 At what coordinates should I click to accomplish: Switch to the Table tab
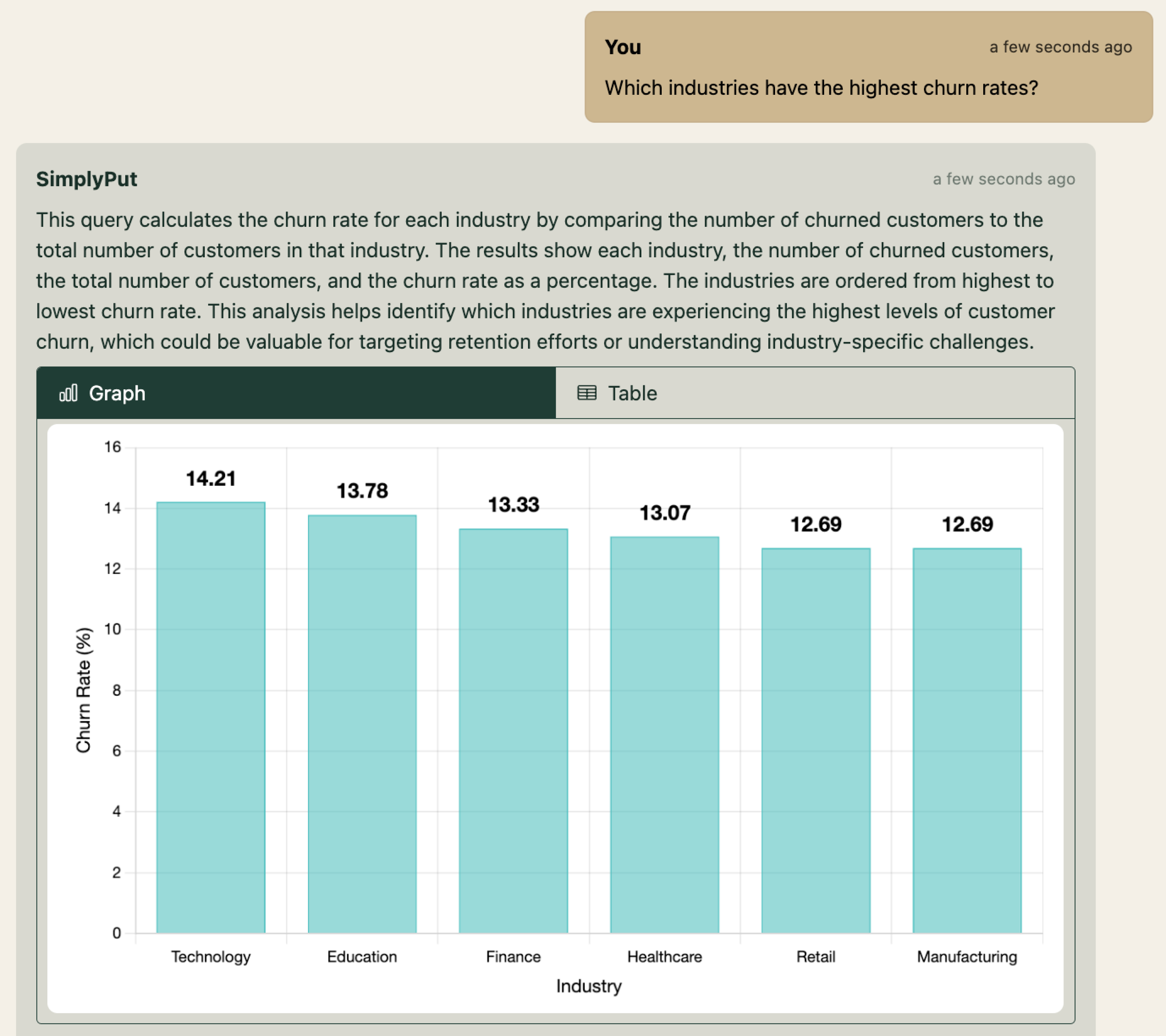point(815,393)
